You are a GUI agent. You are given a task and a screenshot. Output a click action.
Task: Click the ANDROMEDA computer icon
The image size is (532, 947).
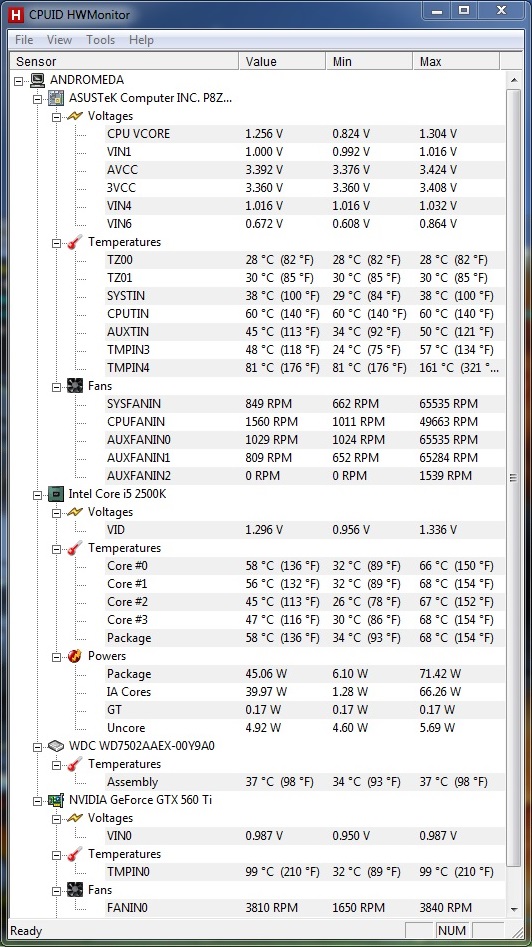point(37,80)
